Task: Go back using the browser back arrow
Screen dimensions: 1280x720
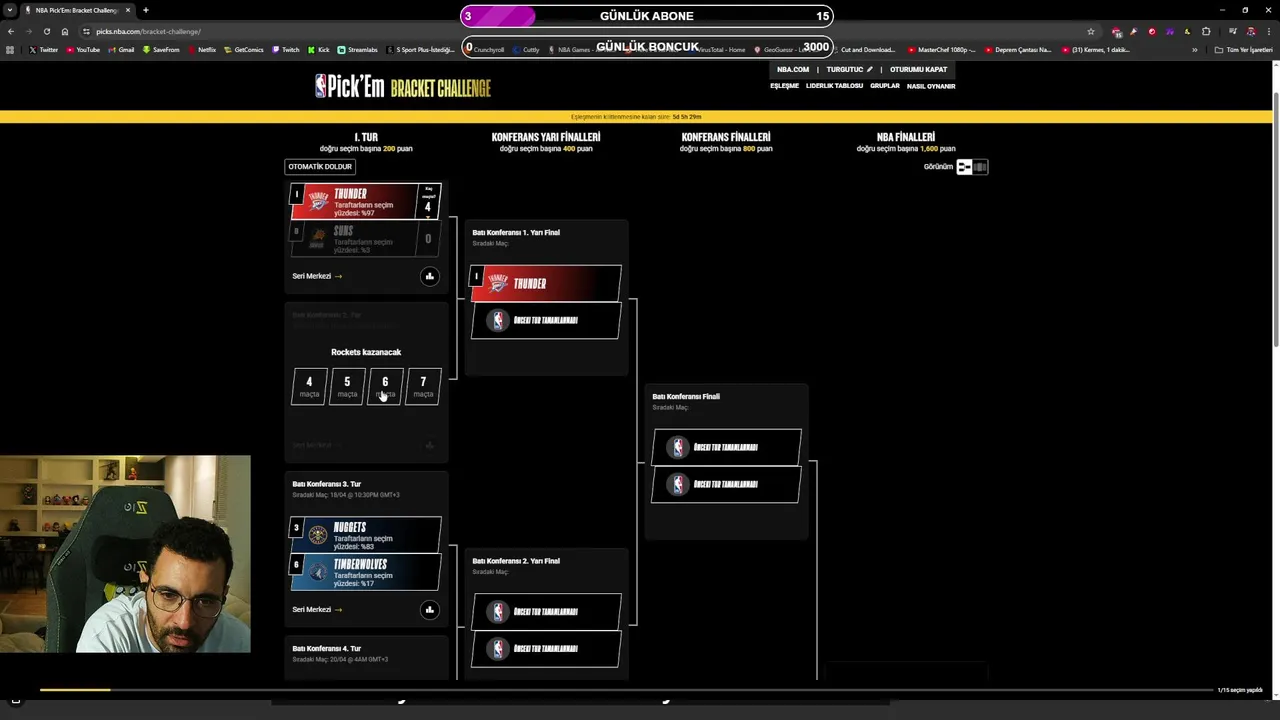Action: 11,31
